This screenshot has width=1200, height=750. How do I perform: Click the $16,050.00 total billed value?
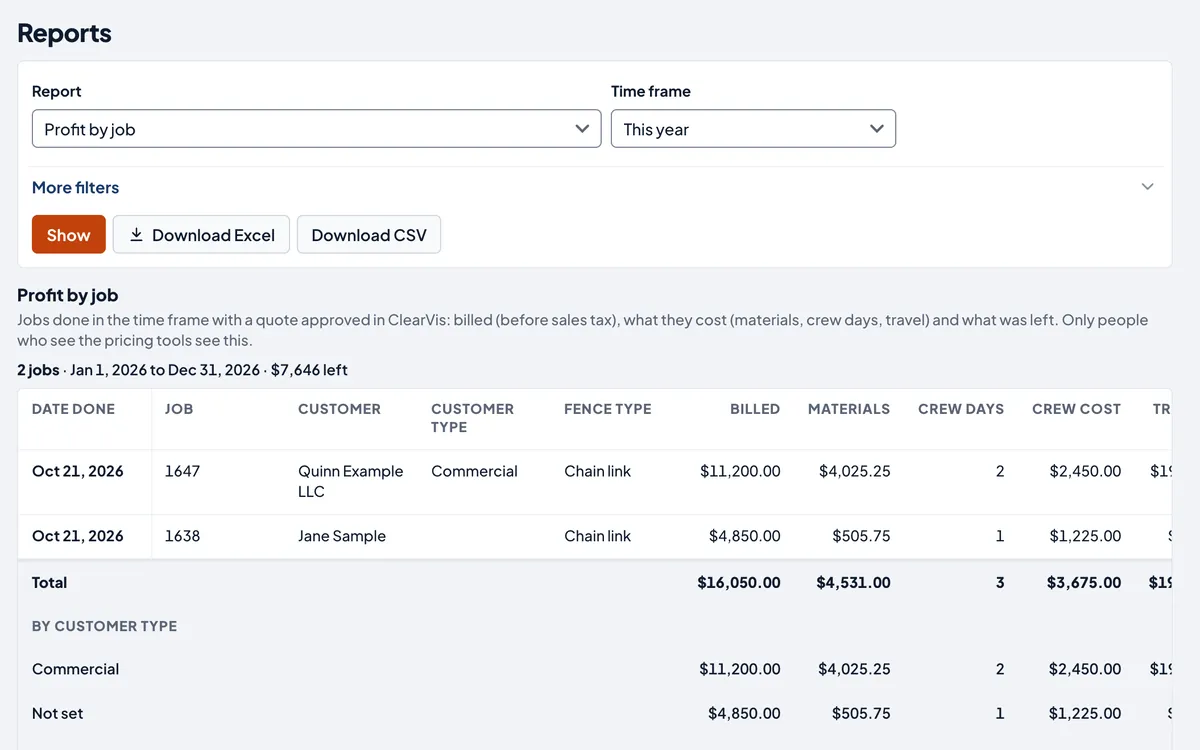pyautogui.click(x=739, y=582)
